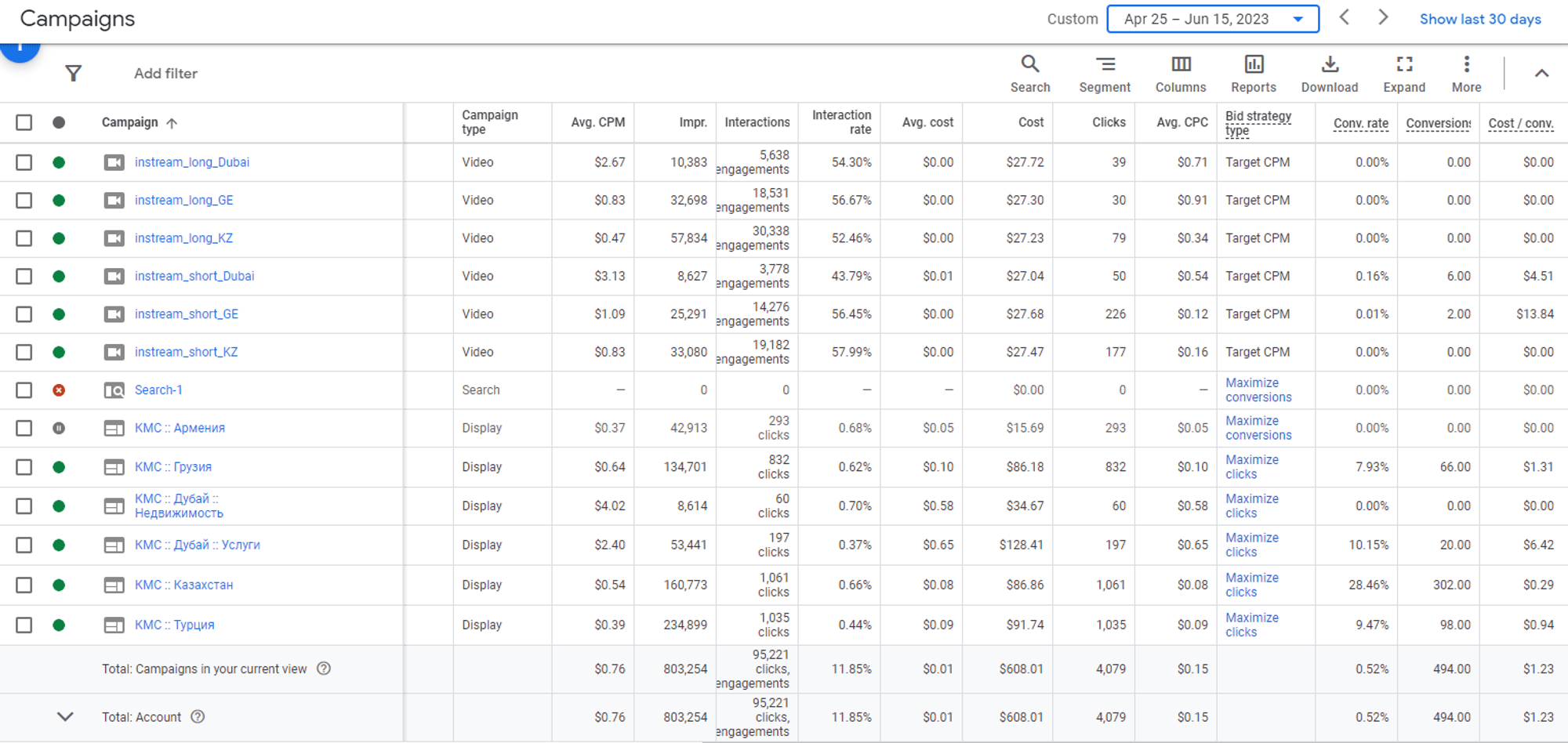Click the Add filter field

click(x=165, y=74)
